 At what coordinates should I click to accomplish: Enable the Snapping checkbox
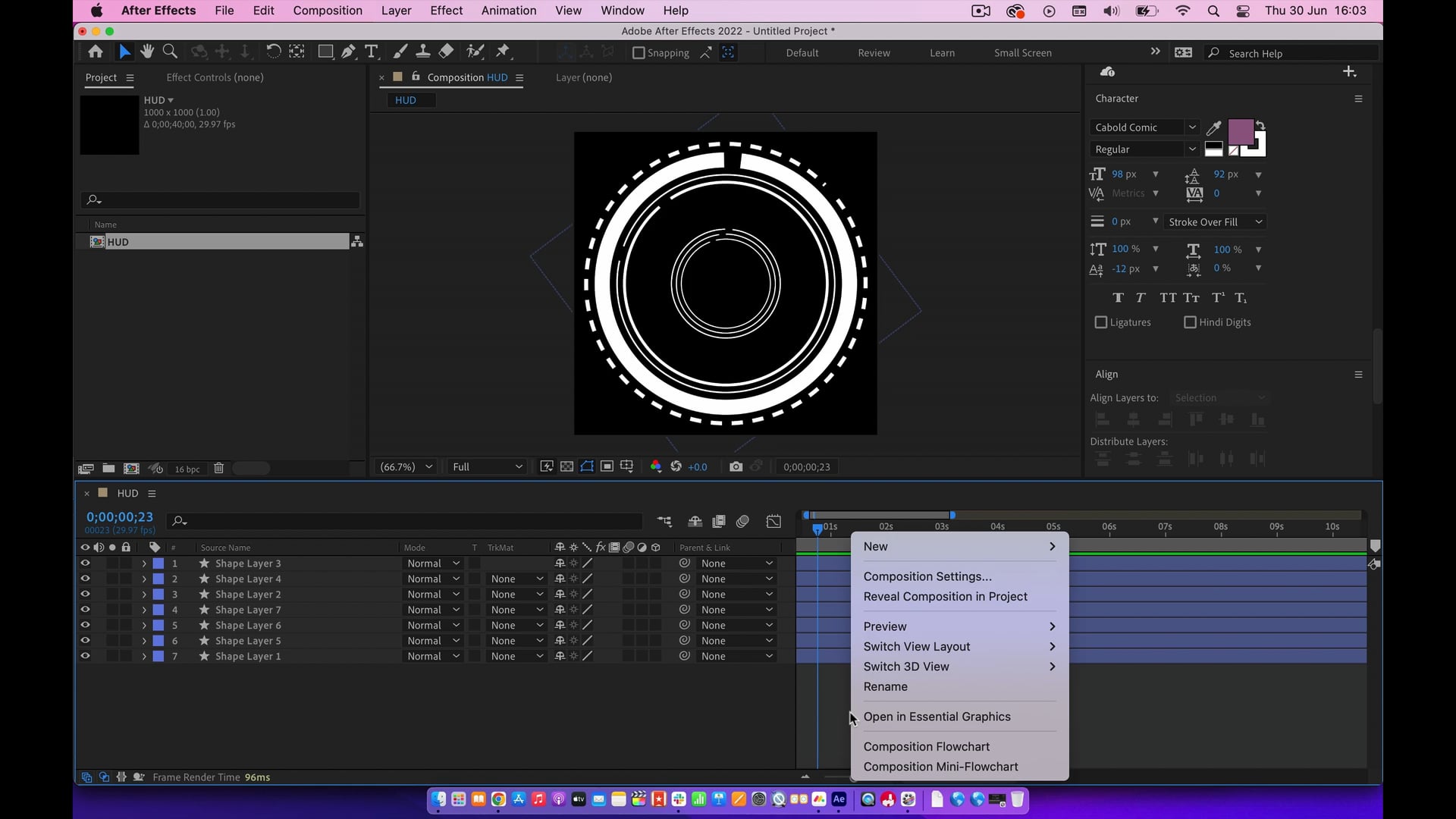coord(639,53)
